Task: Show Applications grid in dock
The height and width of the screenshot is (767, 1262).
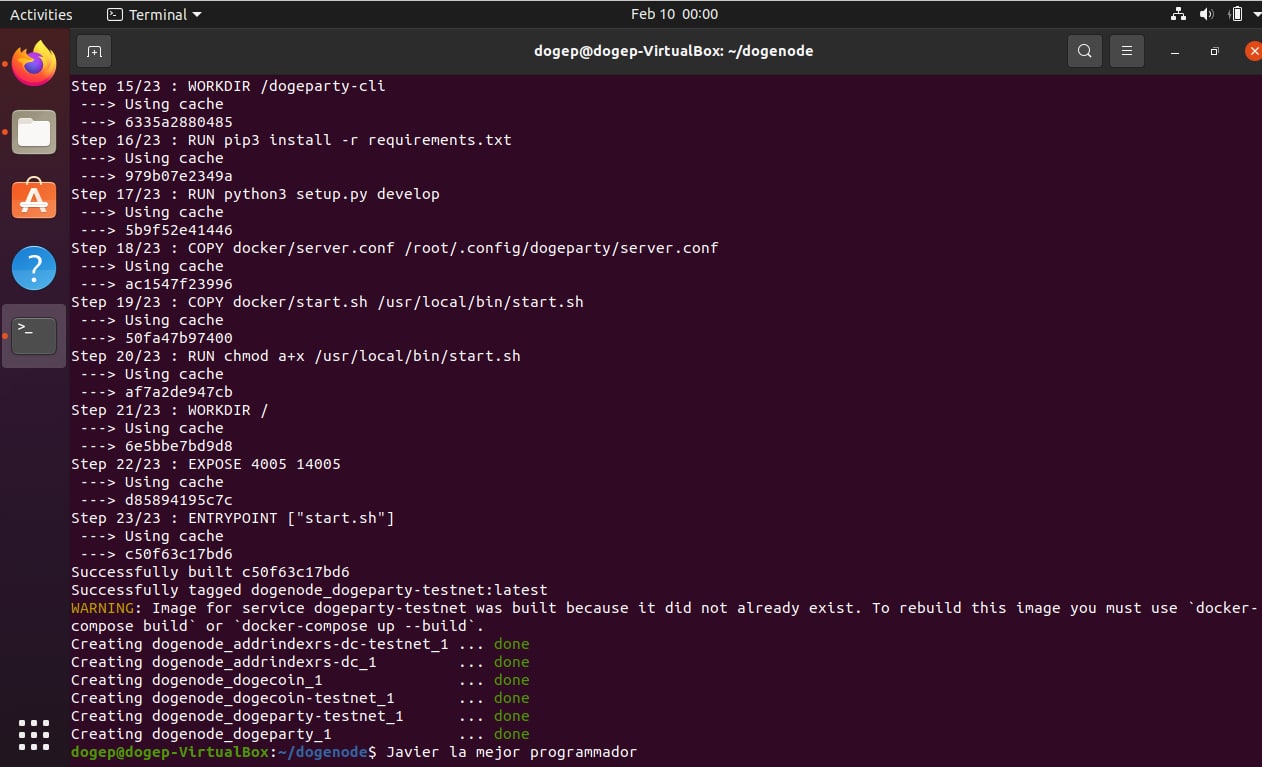Action: 34,735
